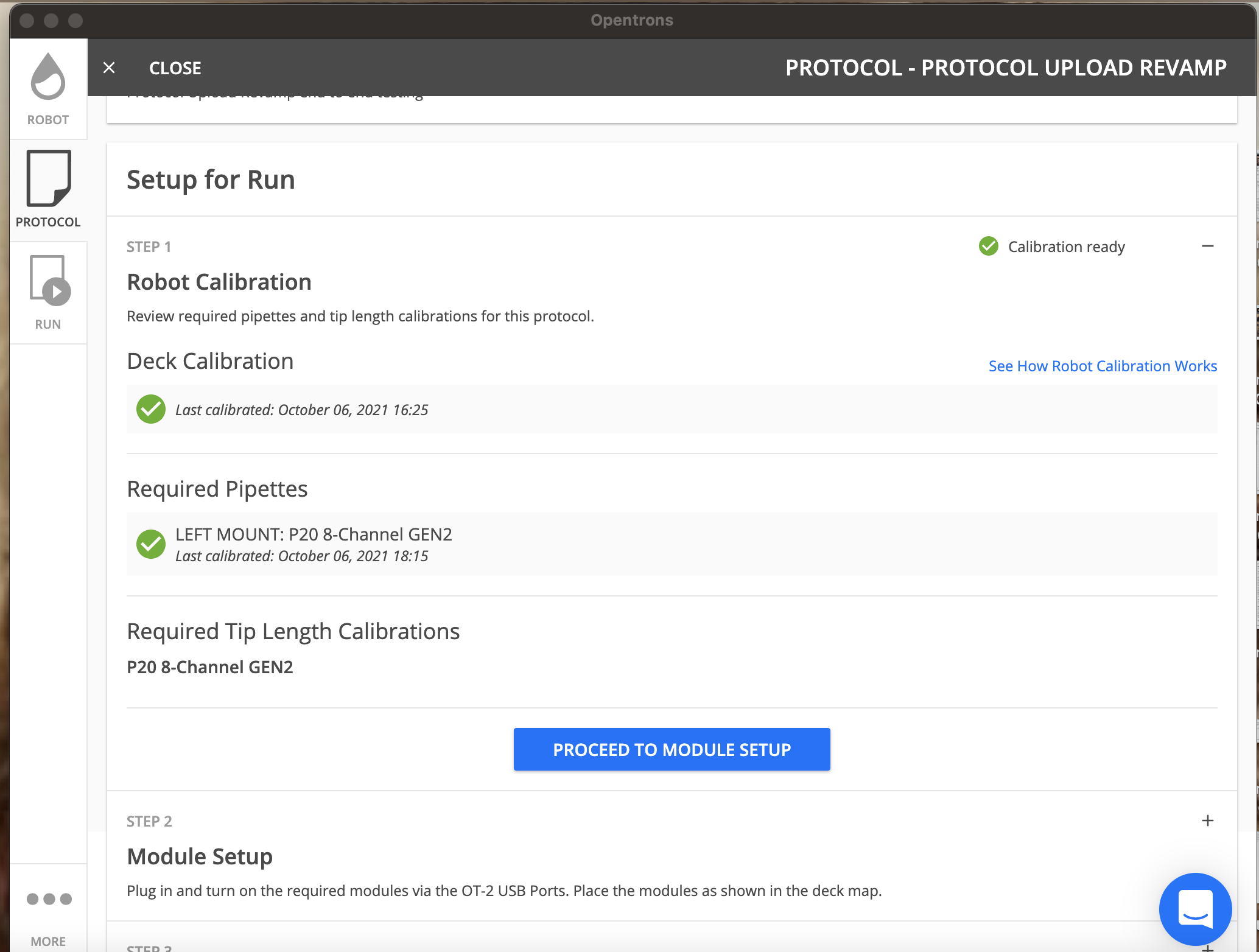Image resolution: width=1259 pixels, height=952 pixels.
Task: Collapse the Robot Calibration step section
Action: pos(1209,247)
